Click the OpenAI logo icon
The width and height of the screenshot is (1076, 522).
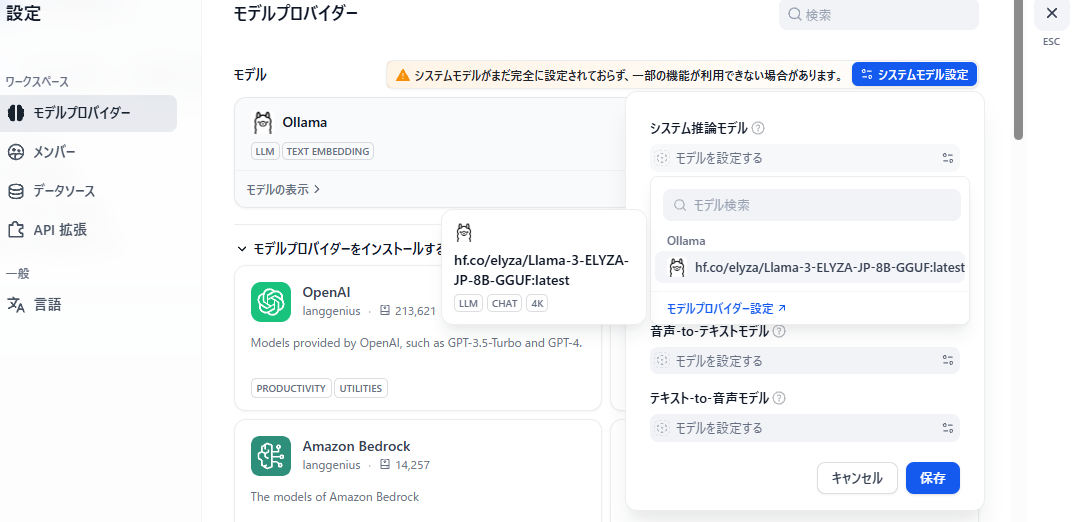pos(271,301)
